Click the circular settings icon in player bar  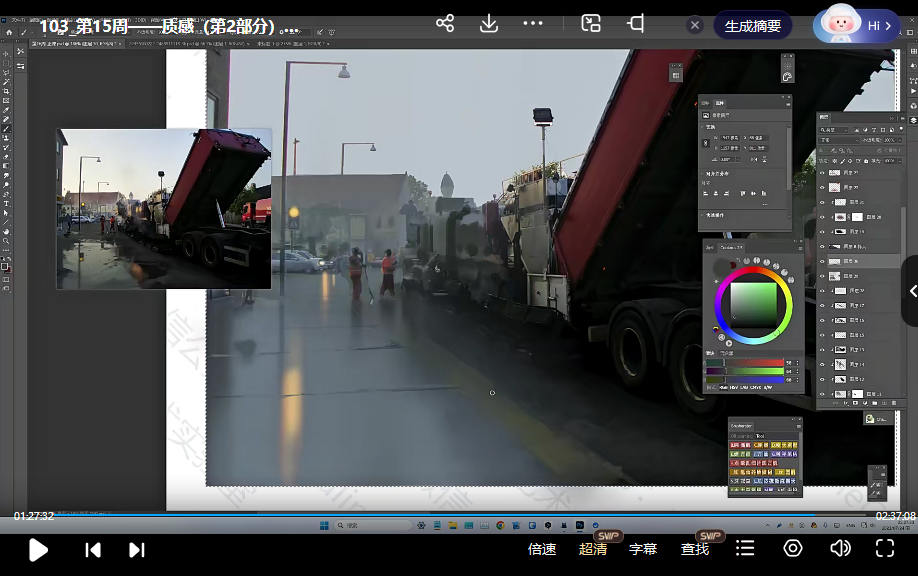tap(793, 548)
